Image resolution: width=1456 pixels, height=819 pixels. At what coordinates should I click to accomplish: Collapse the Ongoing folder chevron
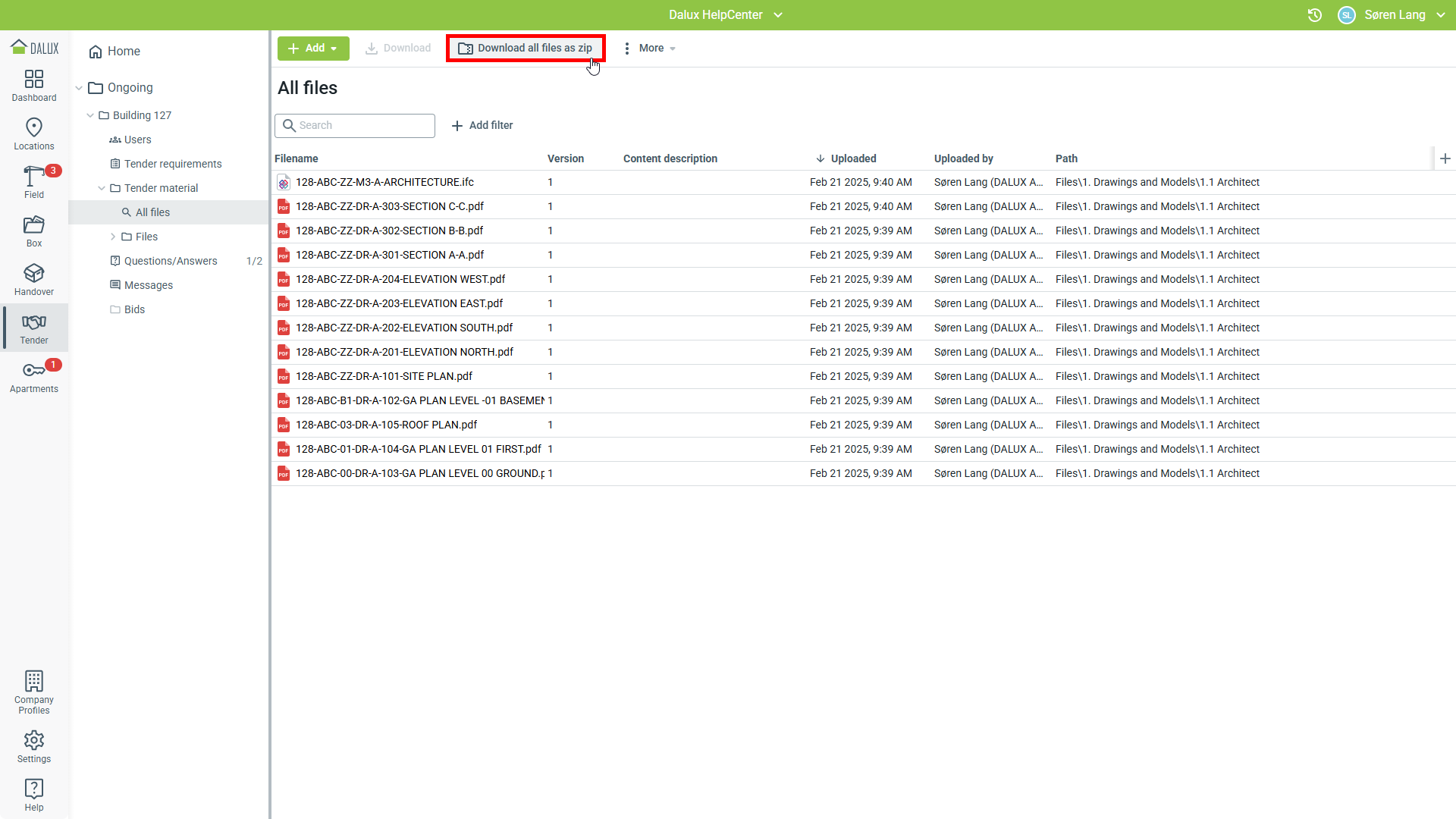(x=79, y=88)
